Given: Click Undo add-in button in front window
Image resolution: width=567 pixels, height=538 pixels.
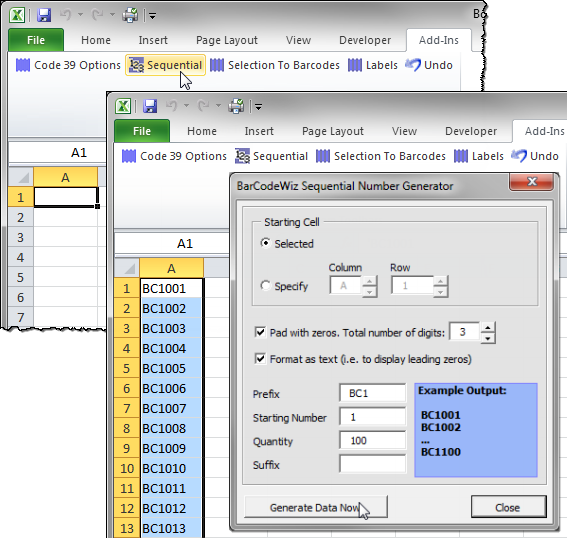Looking at the screenshot, I should 535,156.
